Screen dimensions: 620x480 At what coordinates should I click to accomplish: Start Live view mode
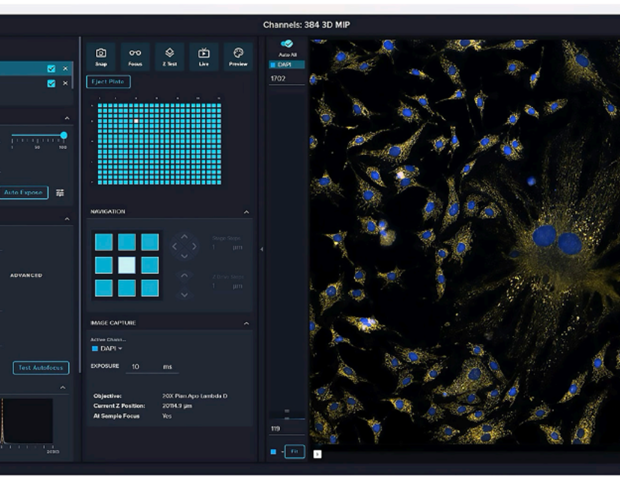[x=204, y=57]
